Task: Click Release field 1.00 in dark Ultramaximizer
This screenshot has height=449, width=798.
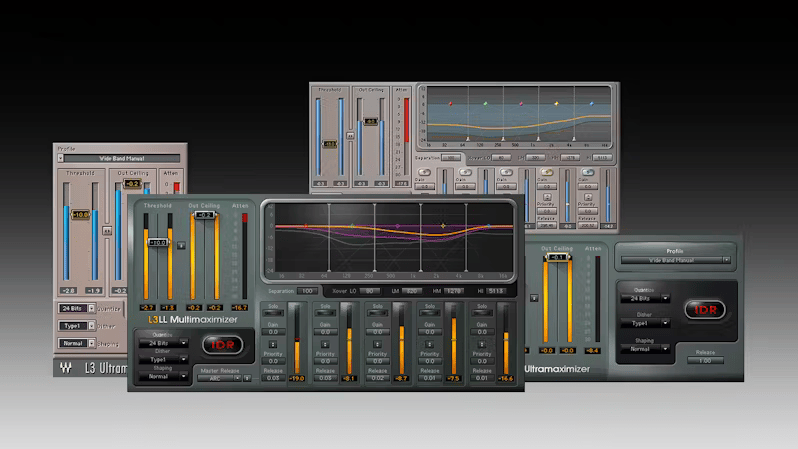Action: click(705, 360)
